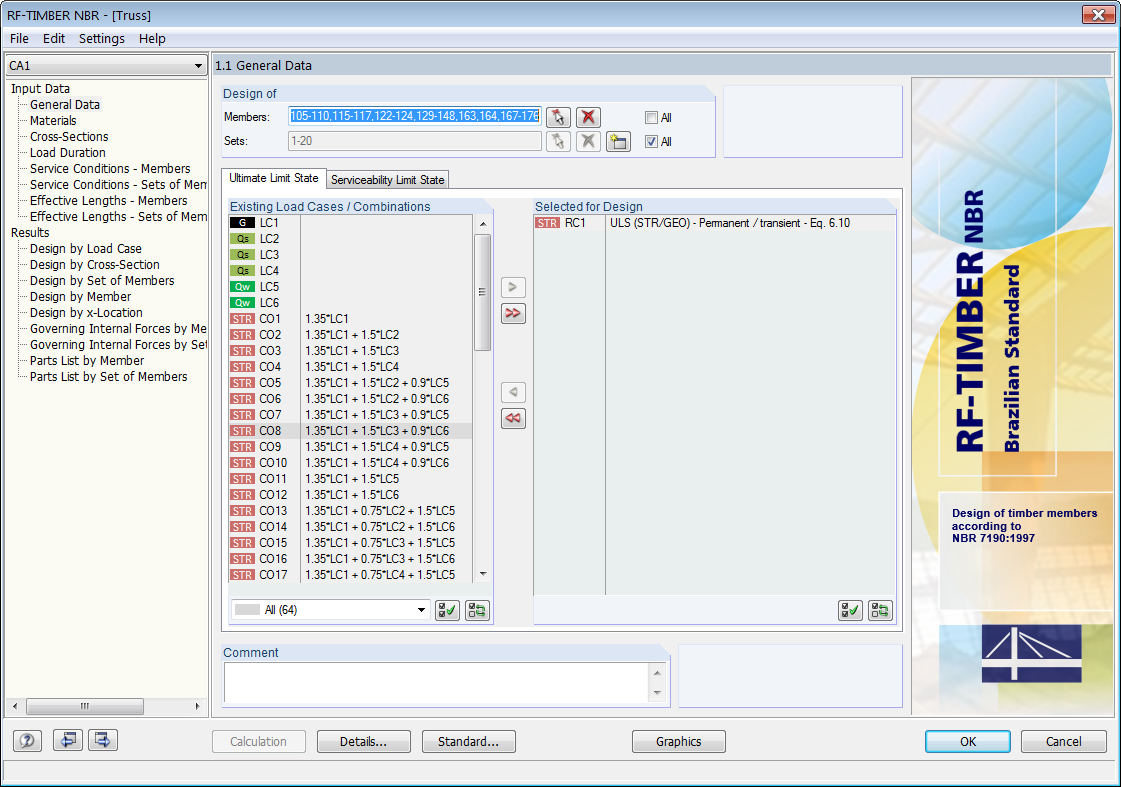Open the help icon in bottom toolbar

point(27,740)
